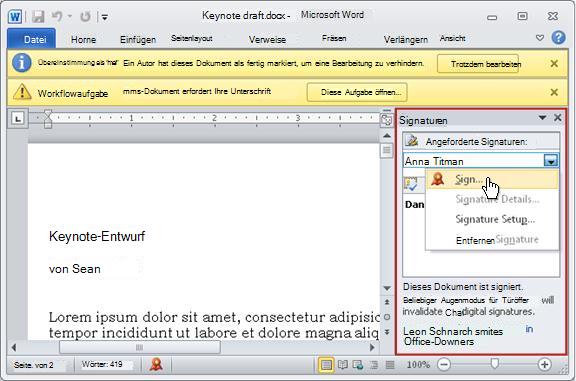Click the signature ribbon icon in status bar

156,364
